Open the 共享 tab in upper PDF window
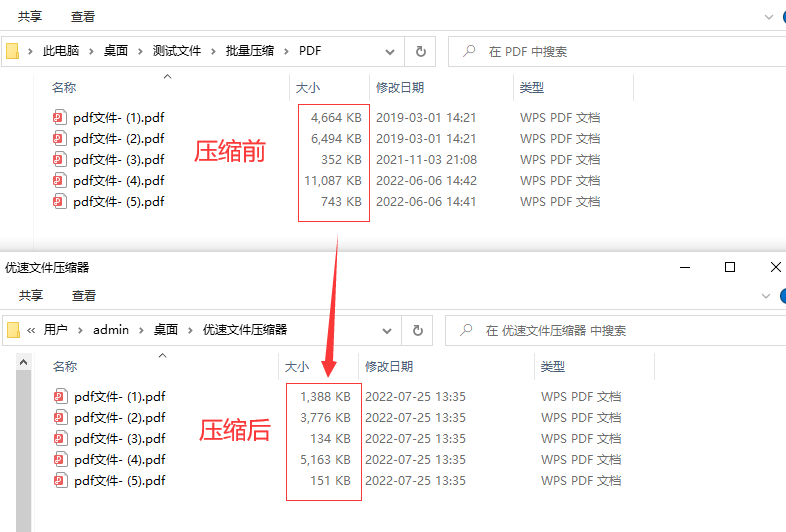This screenshot has height=532, width=786. pos(30,17)
